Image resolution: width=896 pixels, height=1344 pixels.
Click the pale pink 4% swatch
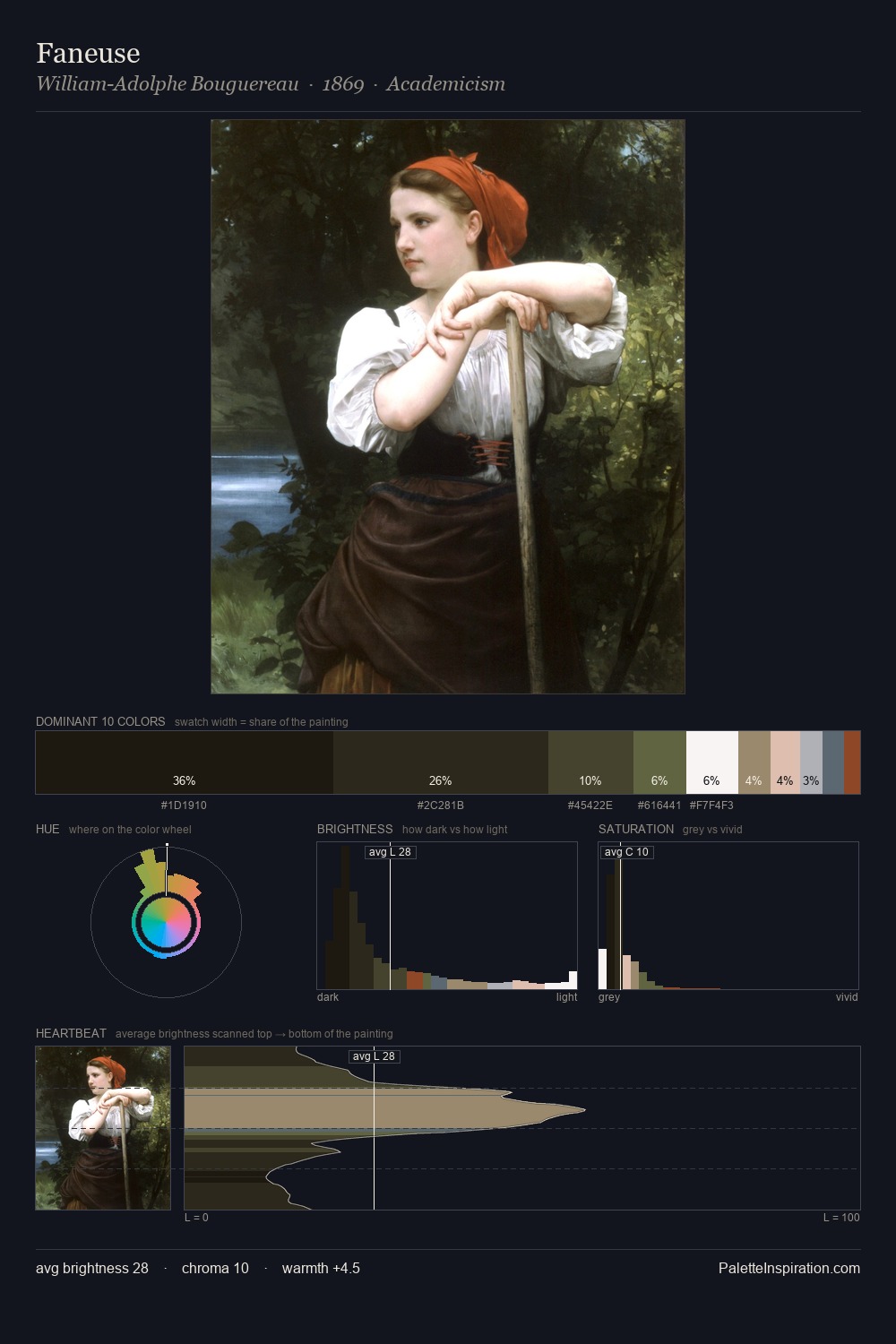click(785, 762)
